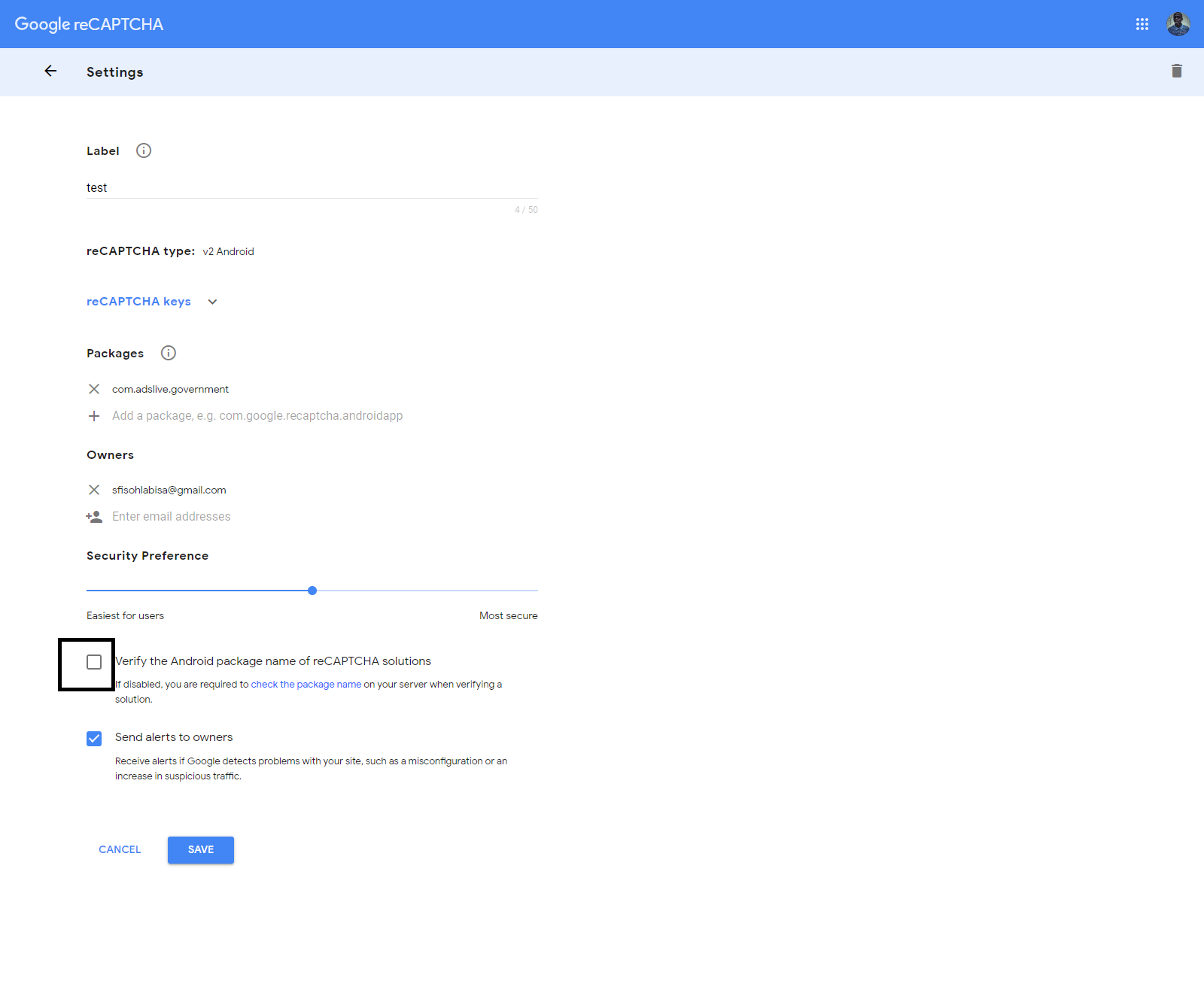Enable Verify the Android package name checkbox

pyautogui.click(x=94, y=662)
